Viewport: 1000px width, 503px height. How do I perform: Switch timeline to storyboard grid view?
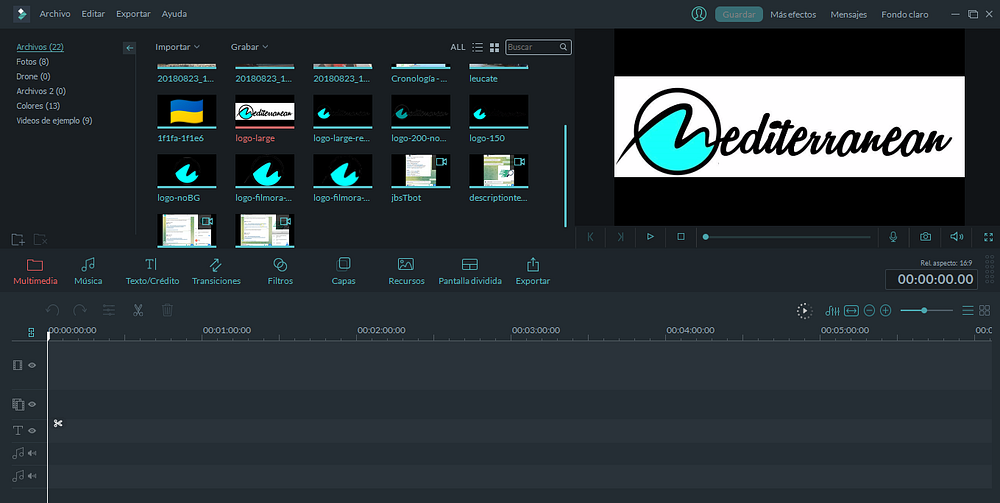[x=984, y=310]
